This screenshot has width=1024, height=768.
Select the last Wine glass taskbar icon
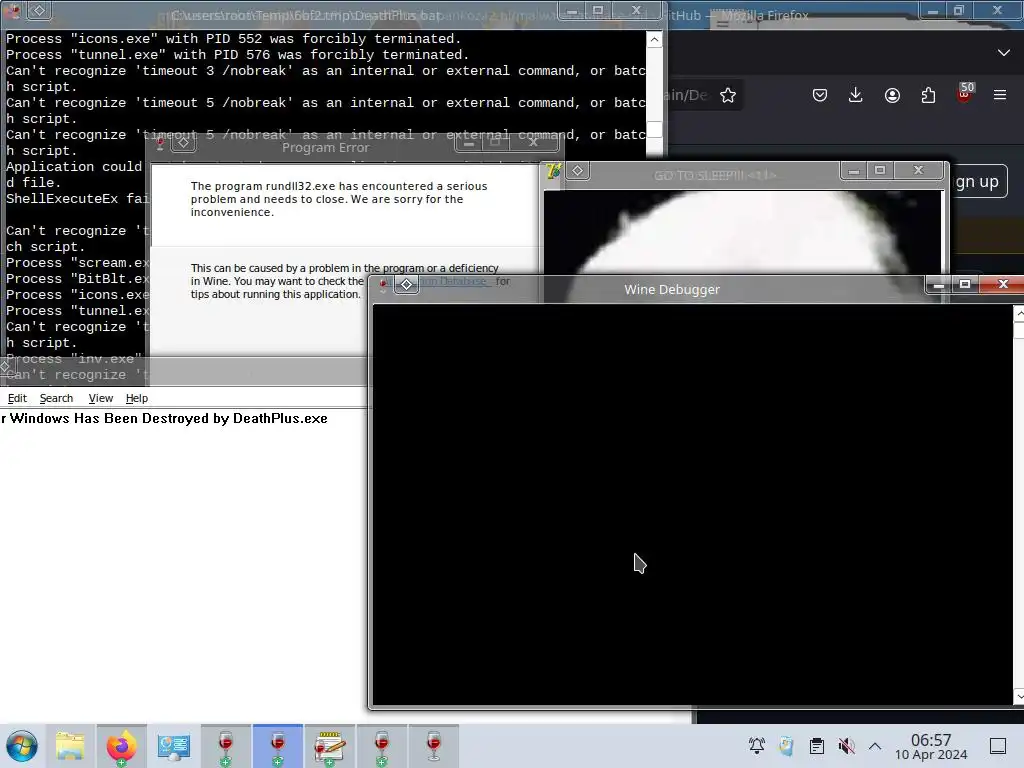tap(434, 746)
